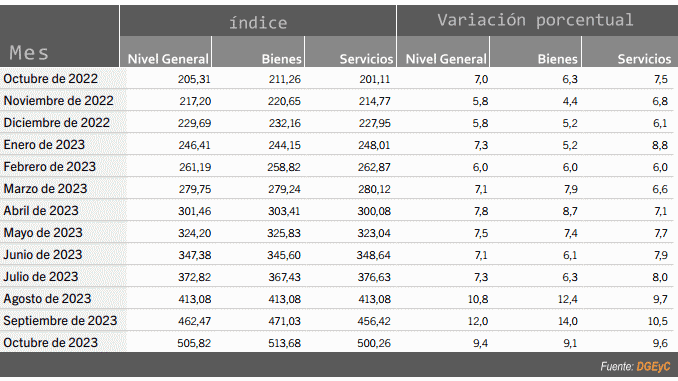This screenshot has width=678, height=381.
Task: Click Servicios header under Variación porcentual
Action: pyautogui.click(x=644, y=59)
